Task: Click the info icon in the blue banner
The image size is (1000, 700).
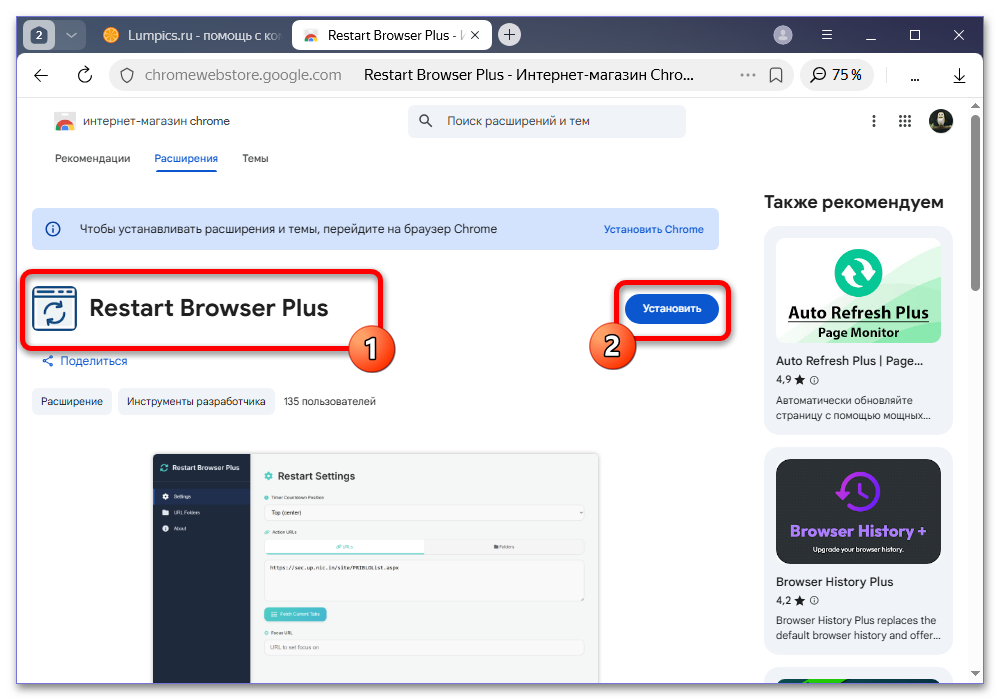Action: (53, 229)
